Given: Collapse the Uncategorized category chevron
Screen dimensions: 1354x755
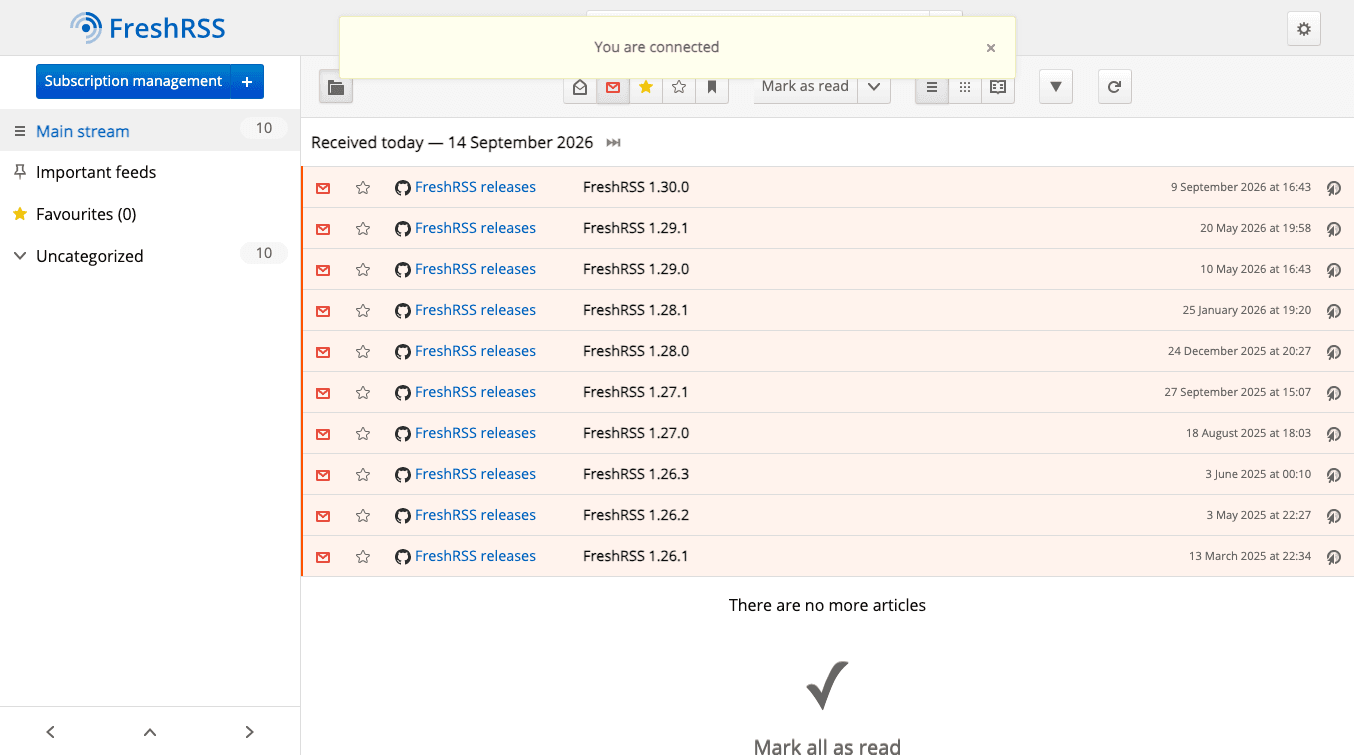Looking at the screenshot, I should (19, 256).
